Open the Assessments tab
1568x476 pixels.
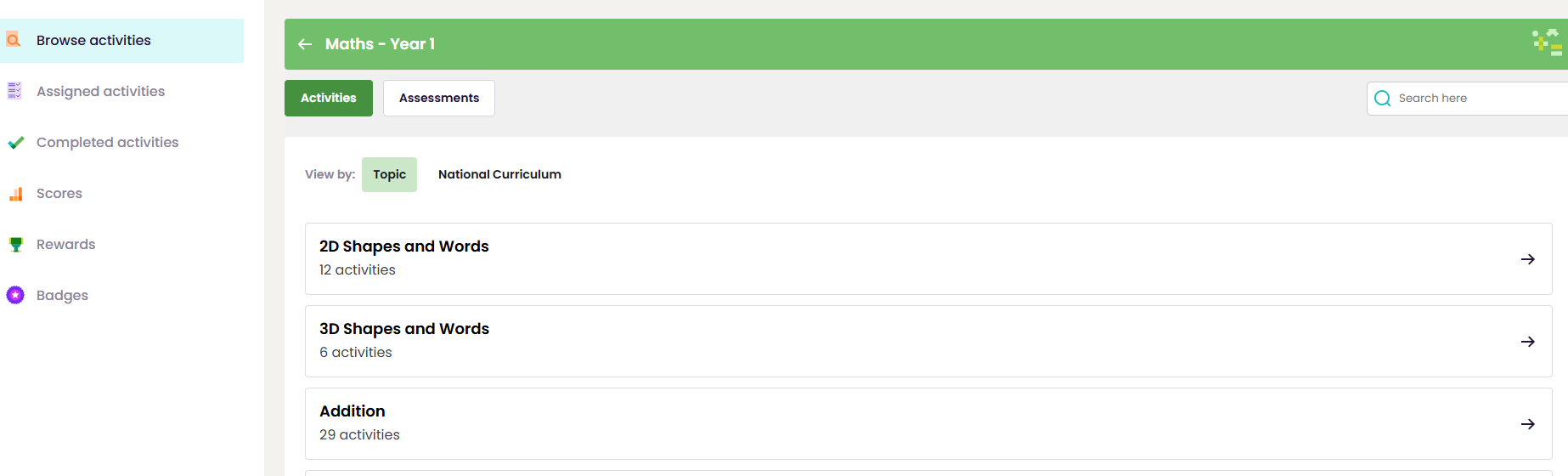click(438, 98)
